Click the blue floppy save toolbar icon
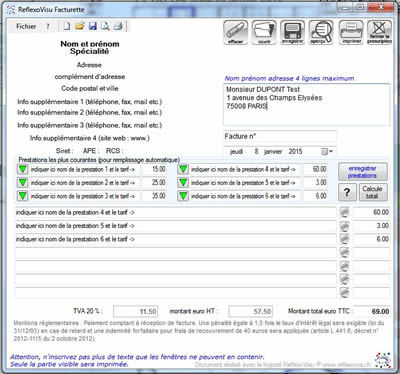Image resolution: width=400 pixels, height=374 pixels. 93,26
